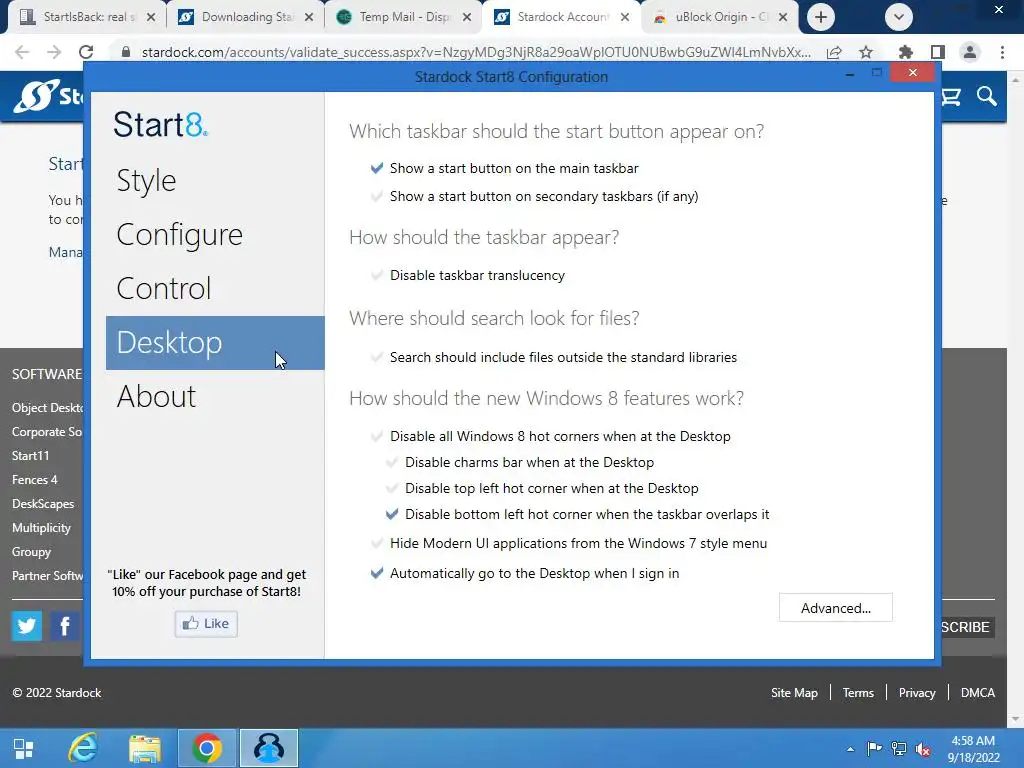Screen dimensions: 1024x768
Task: Open Groupy footer link
Action: coord(31,552)
